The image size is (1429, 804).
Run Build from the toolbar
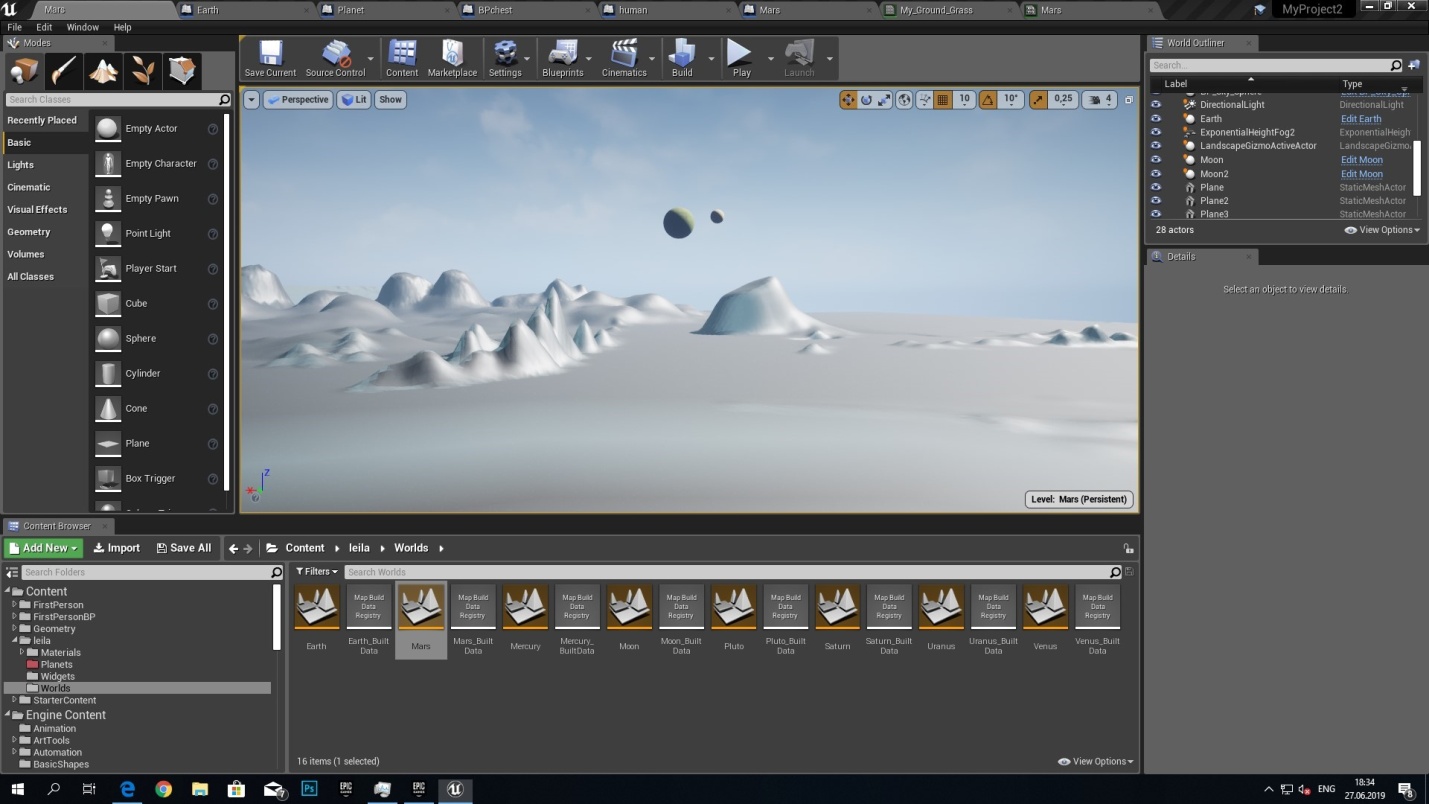coord(682,59)
